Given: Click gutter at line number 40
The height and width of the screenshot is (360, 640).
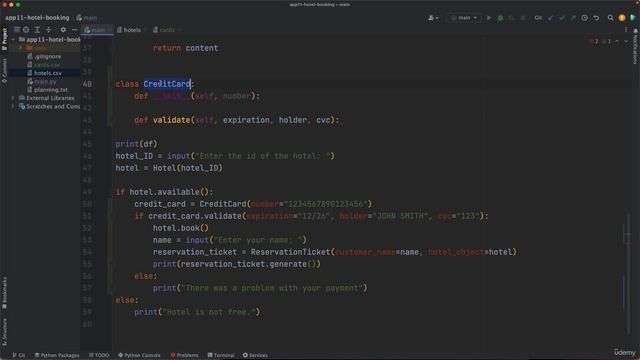Looking at the screenshot, I should click(x=87, y=84).
